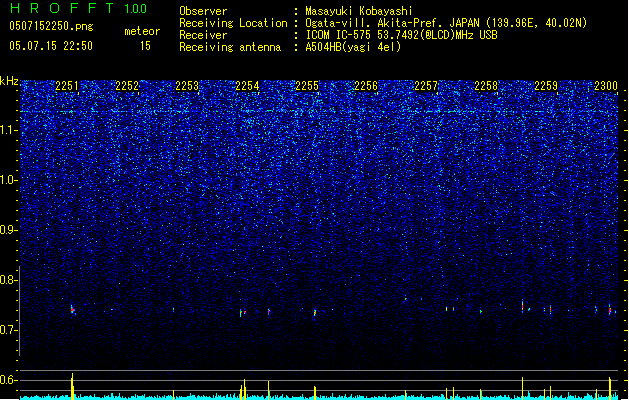Image resolution: width=629 pixels, height=400 pixels.
Task: Click the 2254 time marker
Action: pyautogui.click(x=247, y=86)
